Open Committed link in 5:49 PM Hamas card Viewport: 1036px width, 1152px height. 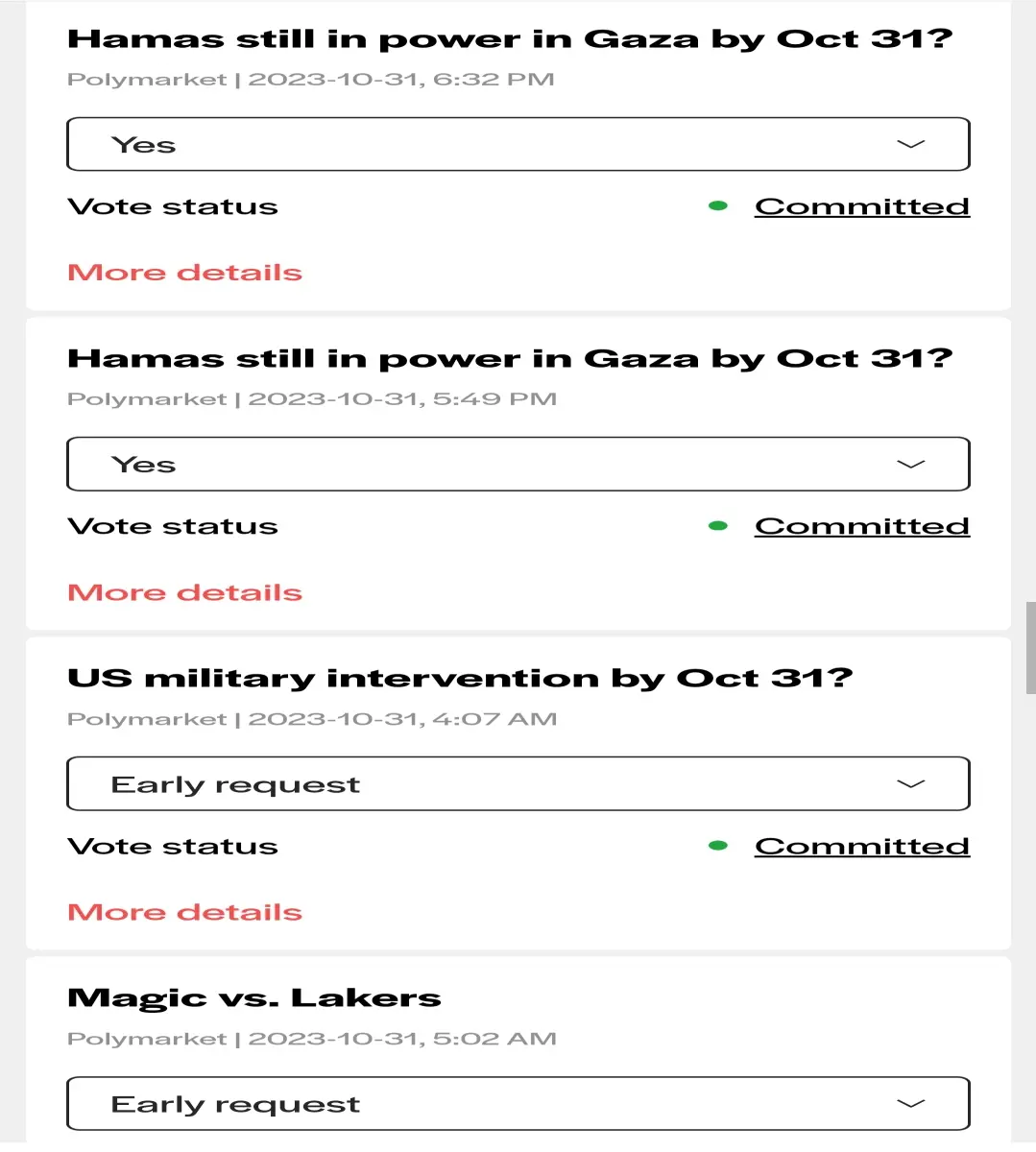pyautogui.click(x=862, y=526)
